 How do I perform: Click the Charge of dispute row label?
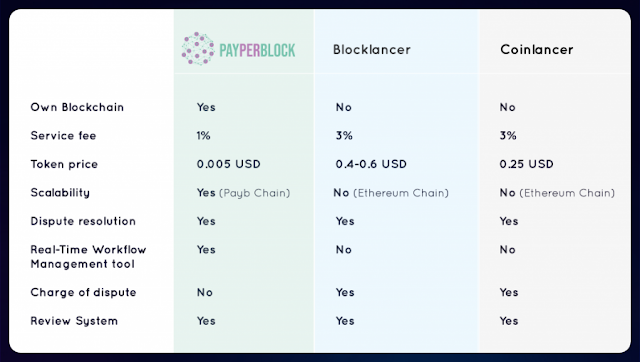click(x=83, y=293)
